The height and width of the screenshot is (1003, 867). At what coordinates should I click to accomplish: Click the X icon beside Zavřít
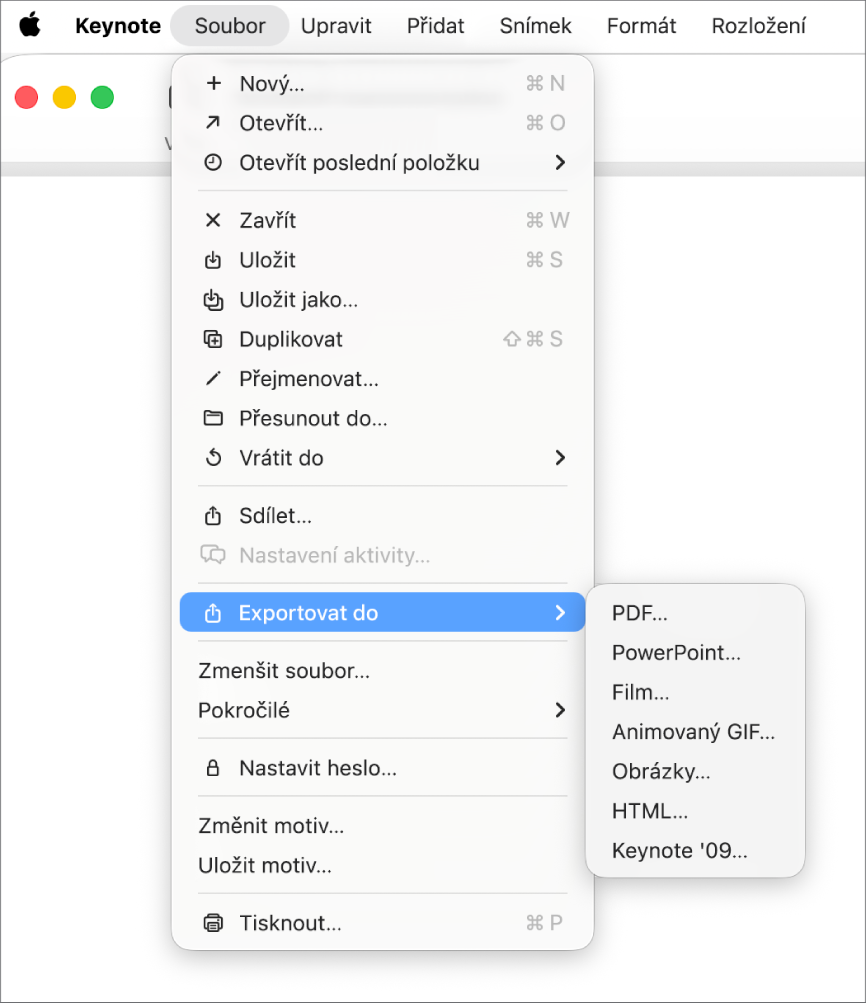(213, 220)
